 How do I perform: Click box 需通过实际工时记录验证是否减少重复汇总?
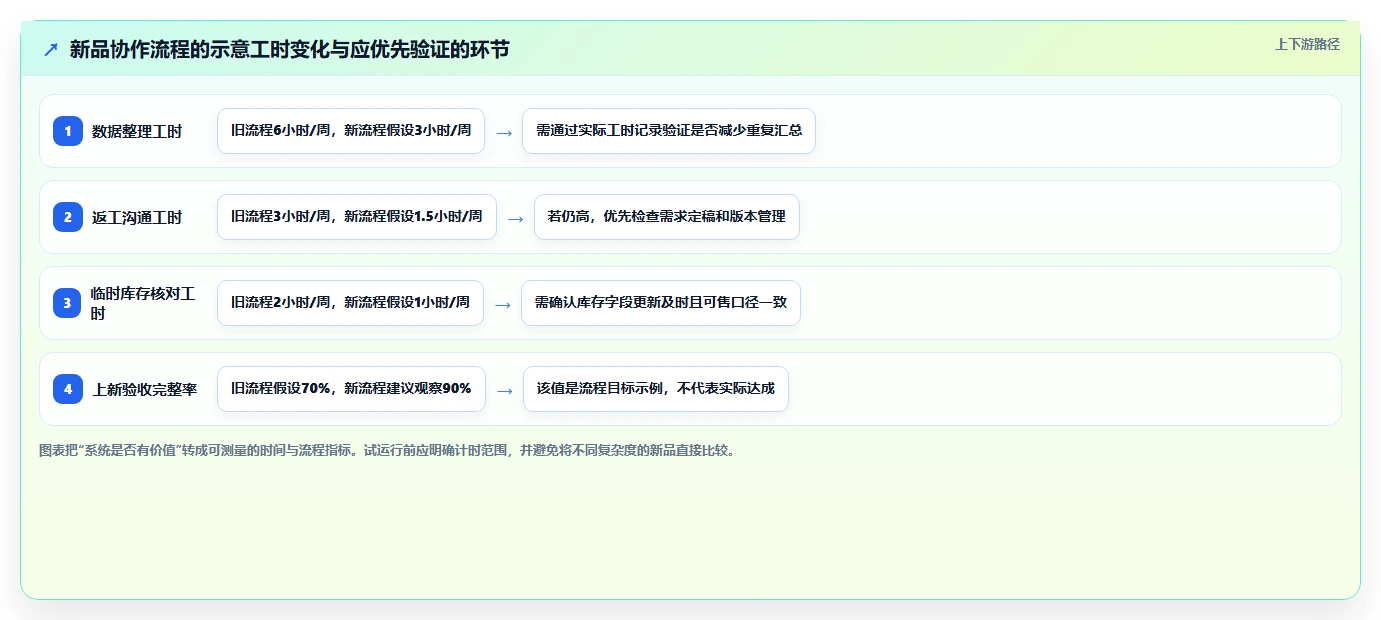(669, 131)
